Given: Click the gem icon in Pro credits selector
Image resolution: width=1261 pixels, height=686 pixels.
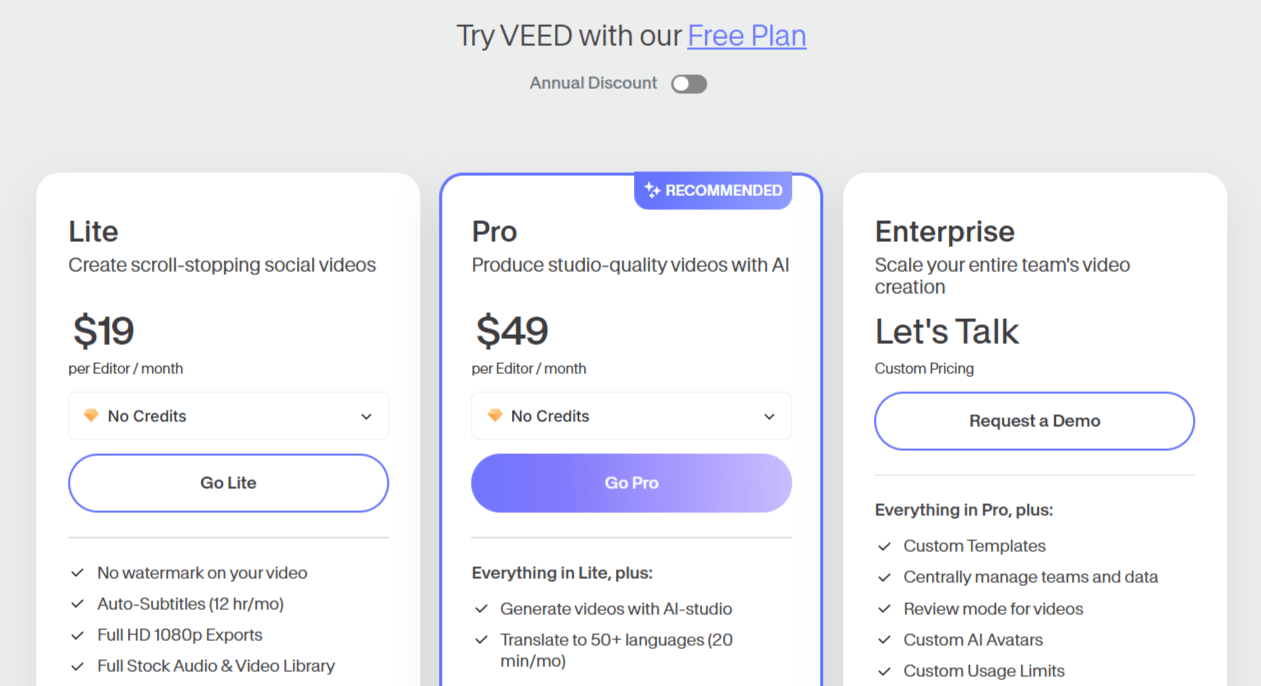Looking at the screenshot, I should (x=494, y=416).
